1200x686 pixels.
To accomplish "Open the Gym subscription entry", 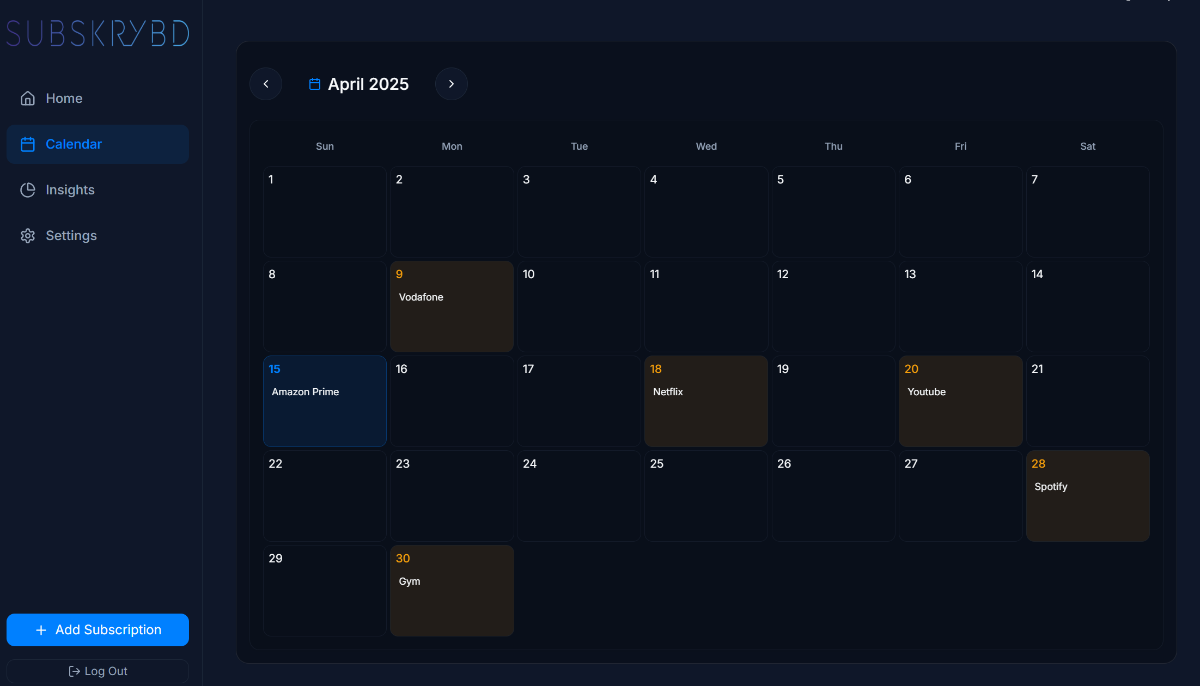I will [x=409, y=581].
